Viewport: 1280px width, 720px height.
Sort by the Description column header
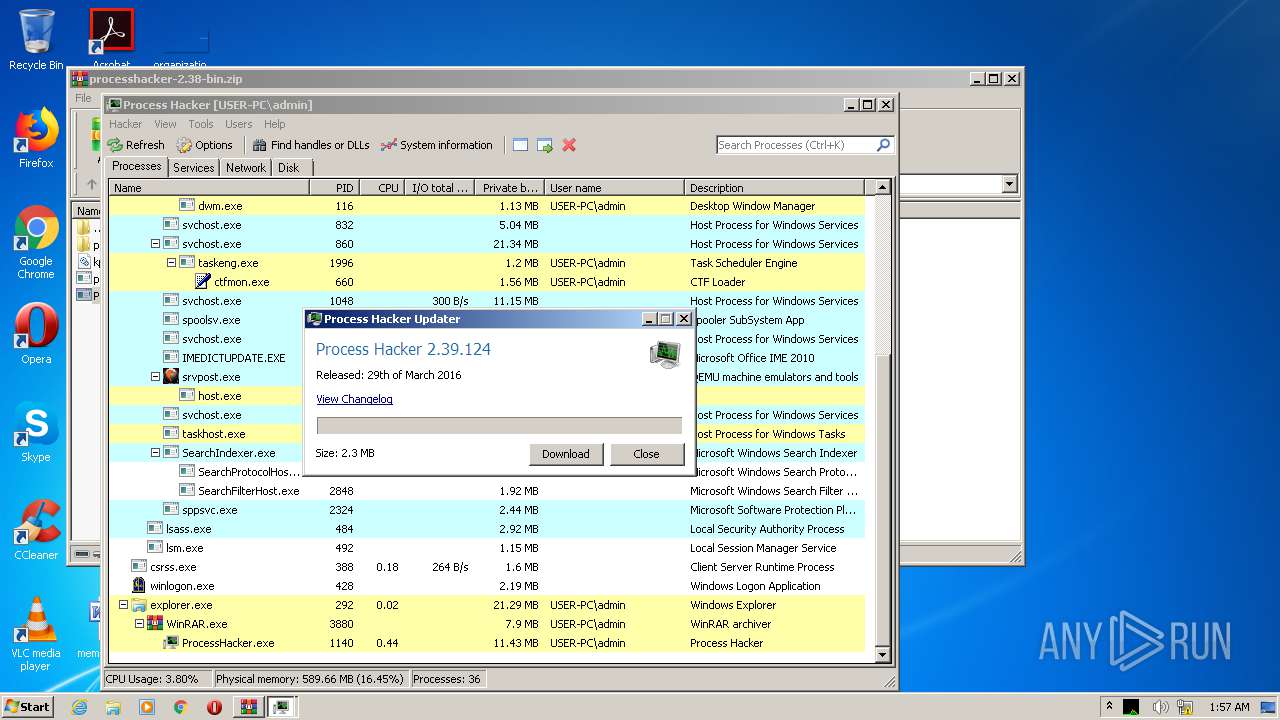pyautogui.click(x=775, y=187)
